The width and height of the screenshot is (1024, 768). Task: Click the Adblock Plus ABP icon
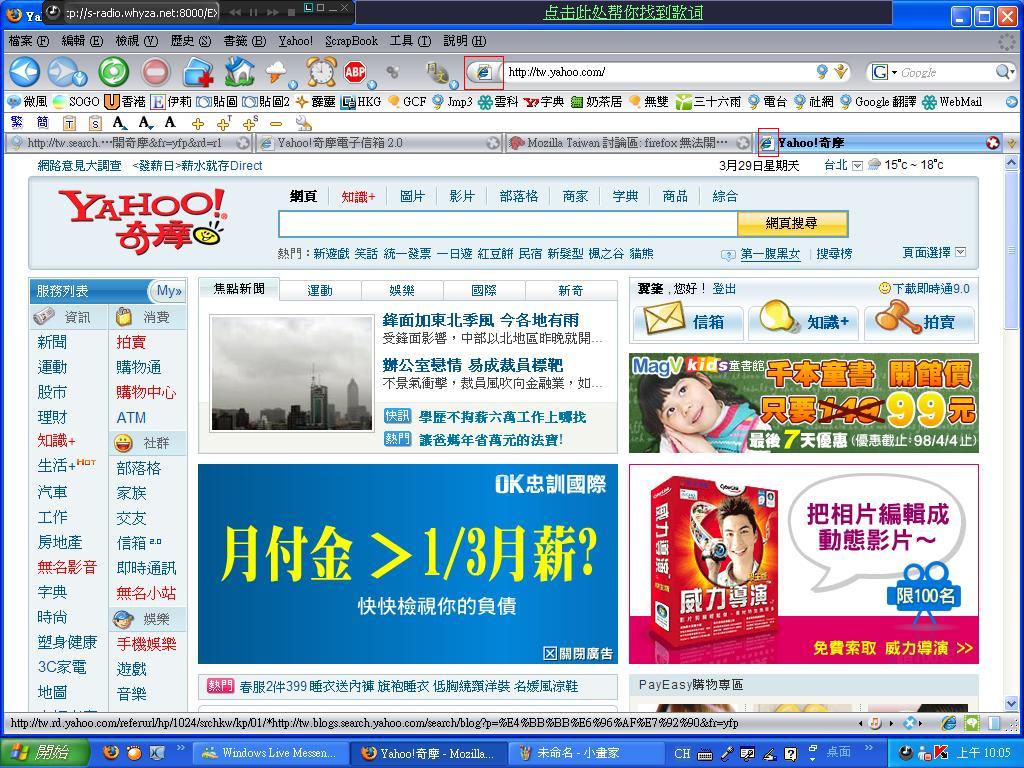tap(355, 72)
